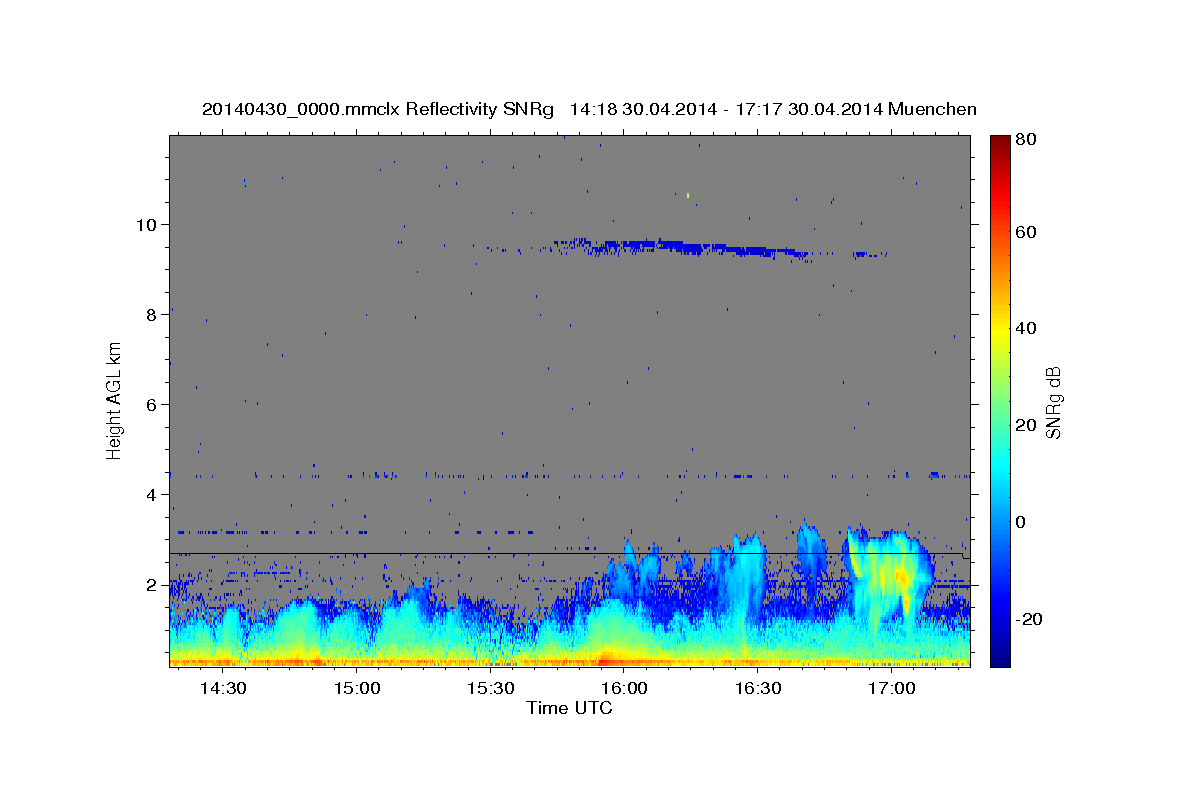Click the colorbar value 80
Image resolution: width=1200 pixels, height=800 pixels.
[1027, 140]
